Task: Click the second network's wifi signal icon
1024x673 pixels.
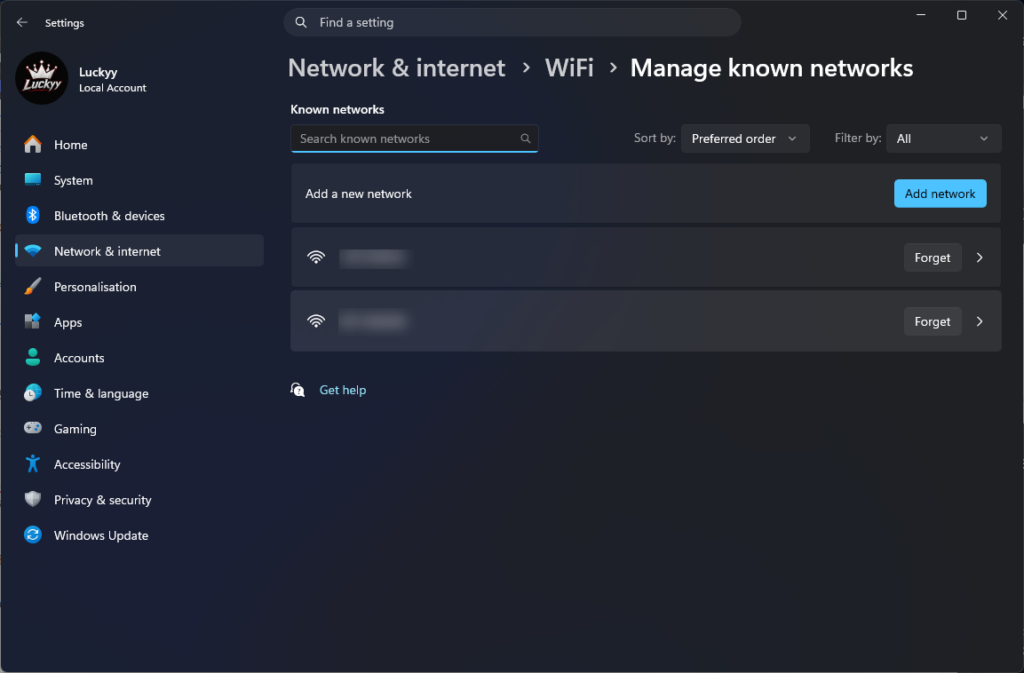Action: pos(316,321)
